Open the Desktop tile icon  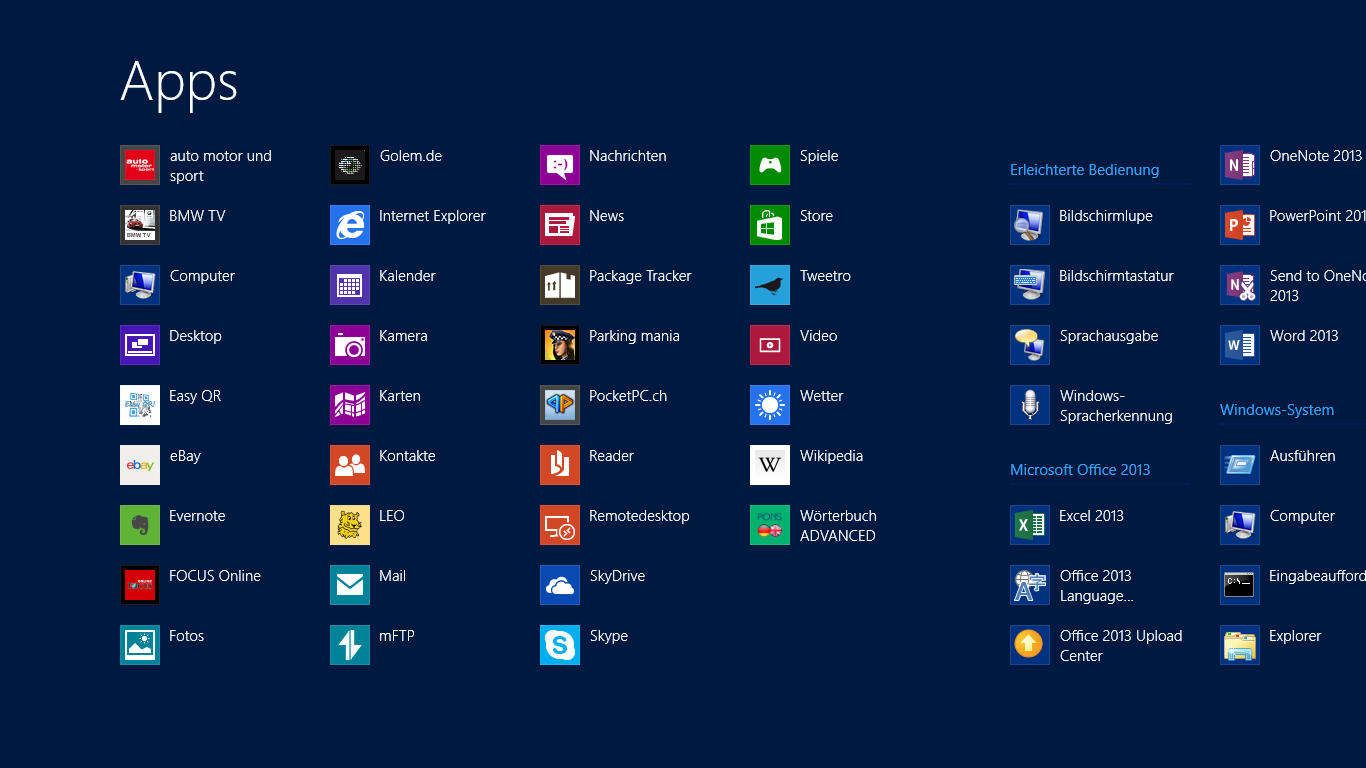(x=140, y=345)
